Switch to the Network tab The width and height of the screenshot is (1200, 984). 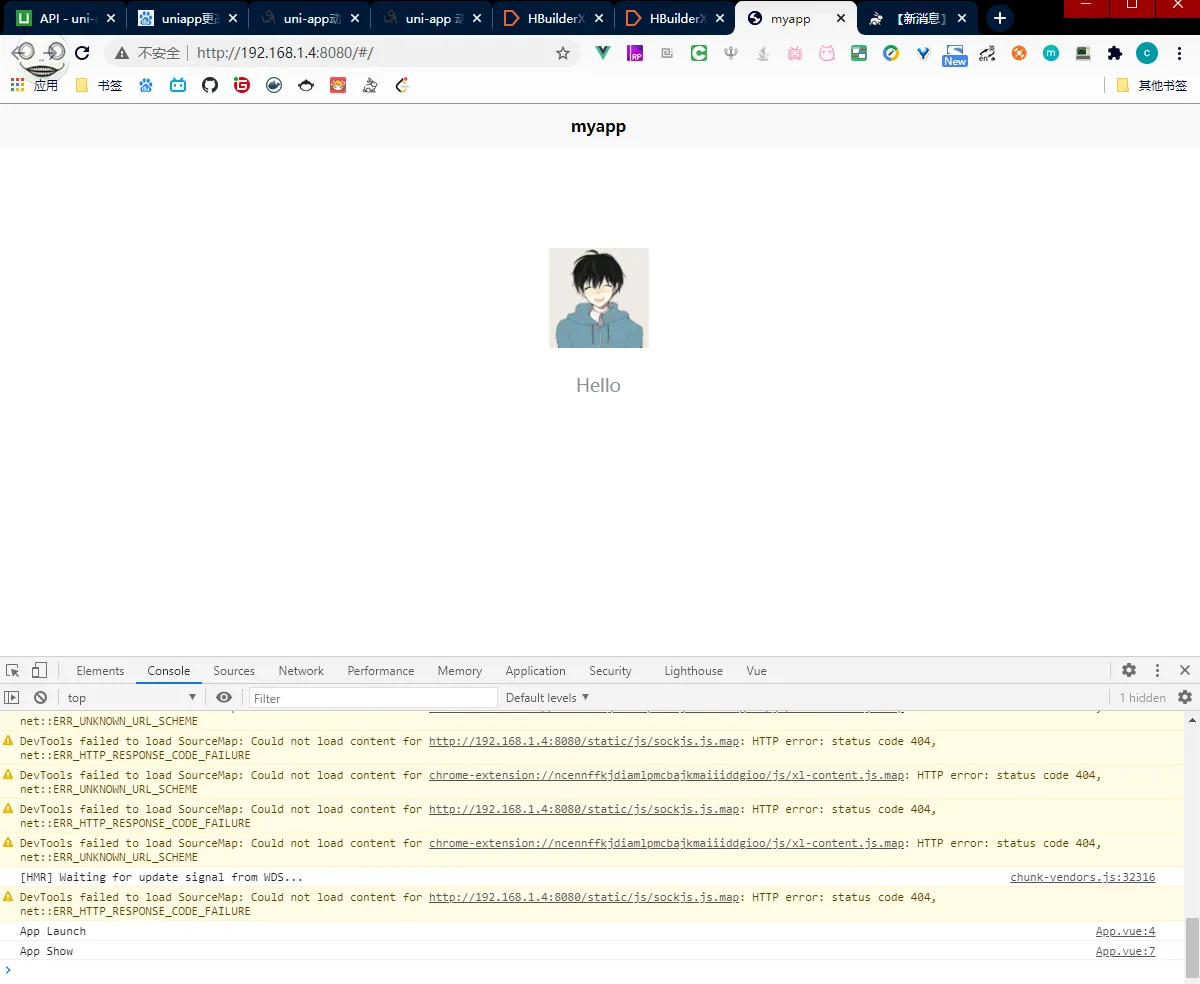(301, 671)
